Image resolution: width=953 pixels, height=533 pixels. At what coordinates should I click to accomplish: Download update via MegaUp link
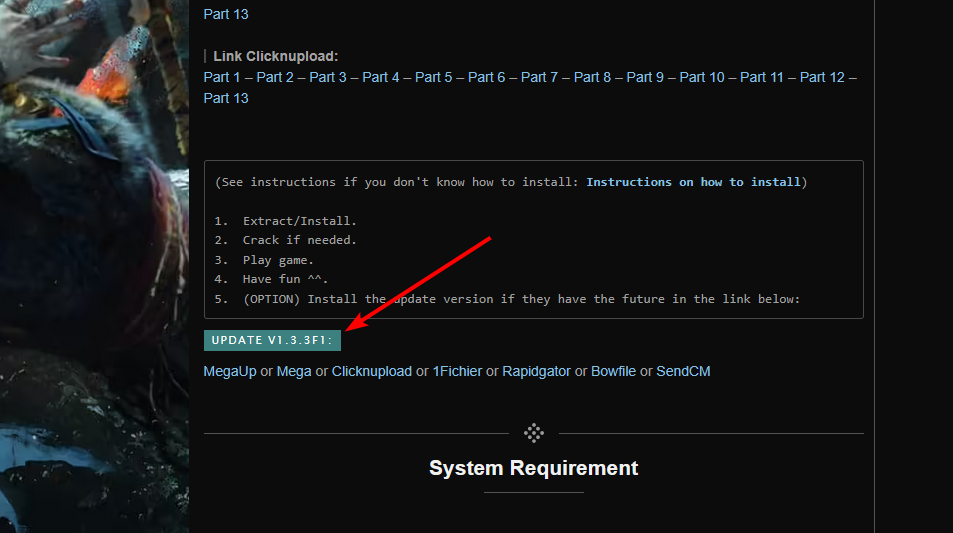point(230,371)
